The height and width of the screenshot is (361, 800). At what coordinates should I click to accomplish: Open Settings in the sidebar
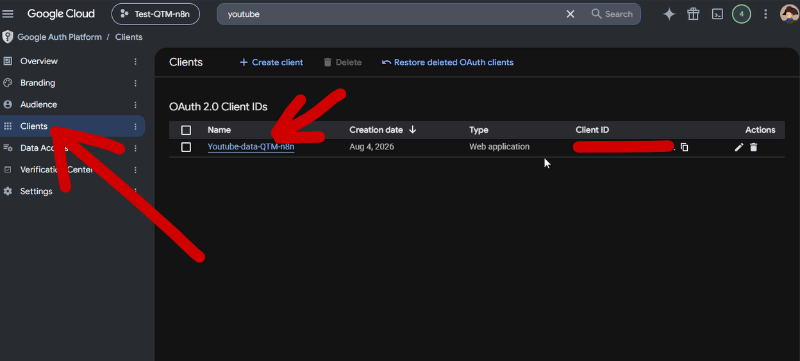point(72,191)
